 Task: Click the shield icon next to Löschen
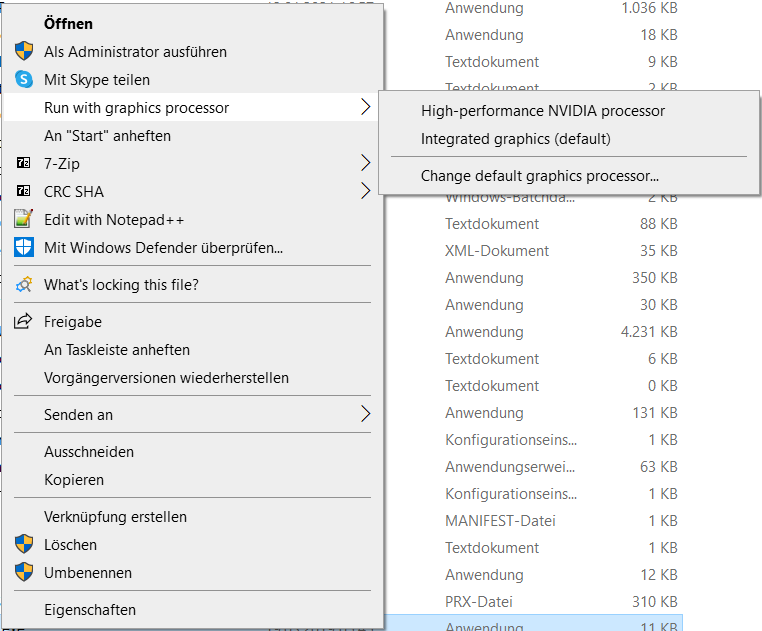tap(23, 545)
